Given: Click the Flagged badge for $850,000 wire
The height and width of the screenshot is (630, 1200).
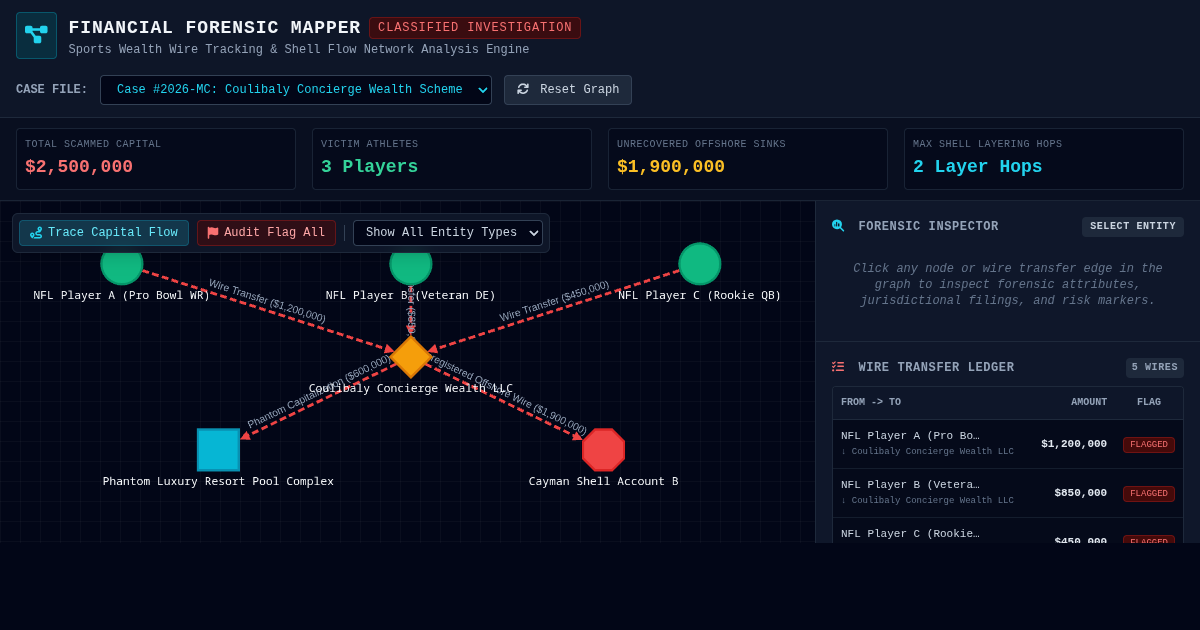Looking at the screenshot, I should point(1149,494).
